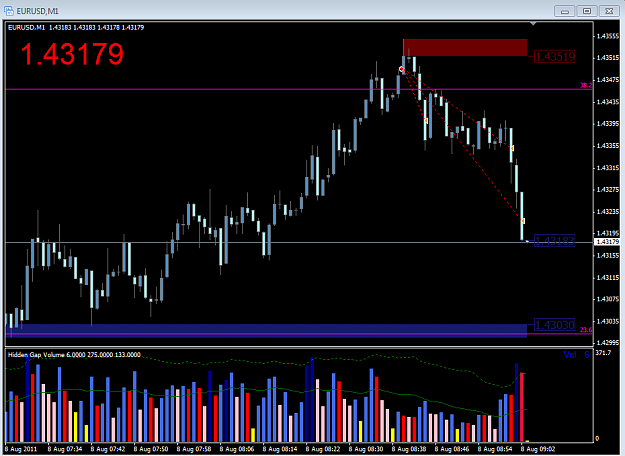Click the 1.43235 price scale label
This screenshot has width=625, height=456.
click(x=608, y=212)
